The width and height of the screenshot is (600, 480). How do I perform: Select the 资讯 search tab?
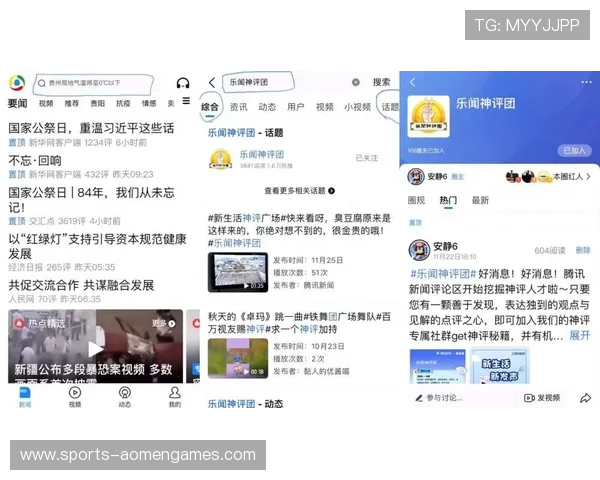238,107
